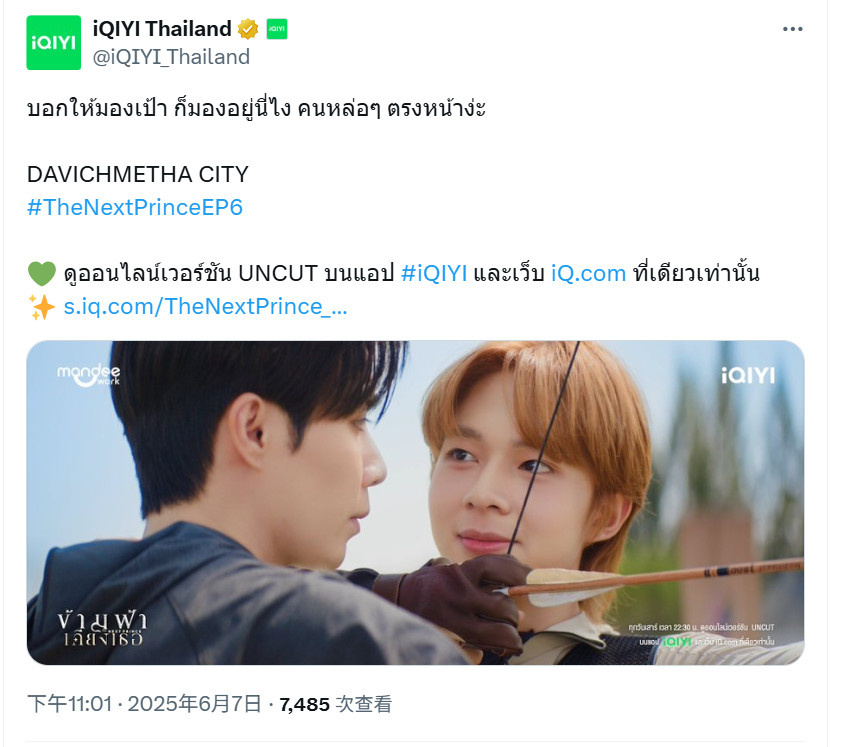Open the #iQIYI hashtag

click(x=434, y=273)
